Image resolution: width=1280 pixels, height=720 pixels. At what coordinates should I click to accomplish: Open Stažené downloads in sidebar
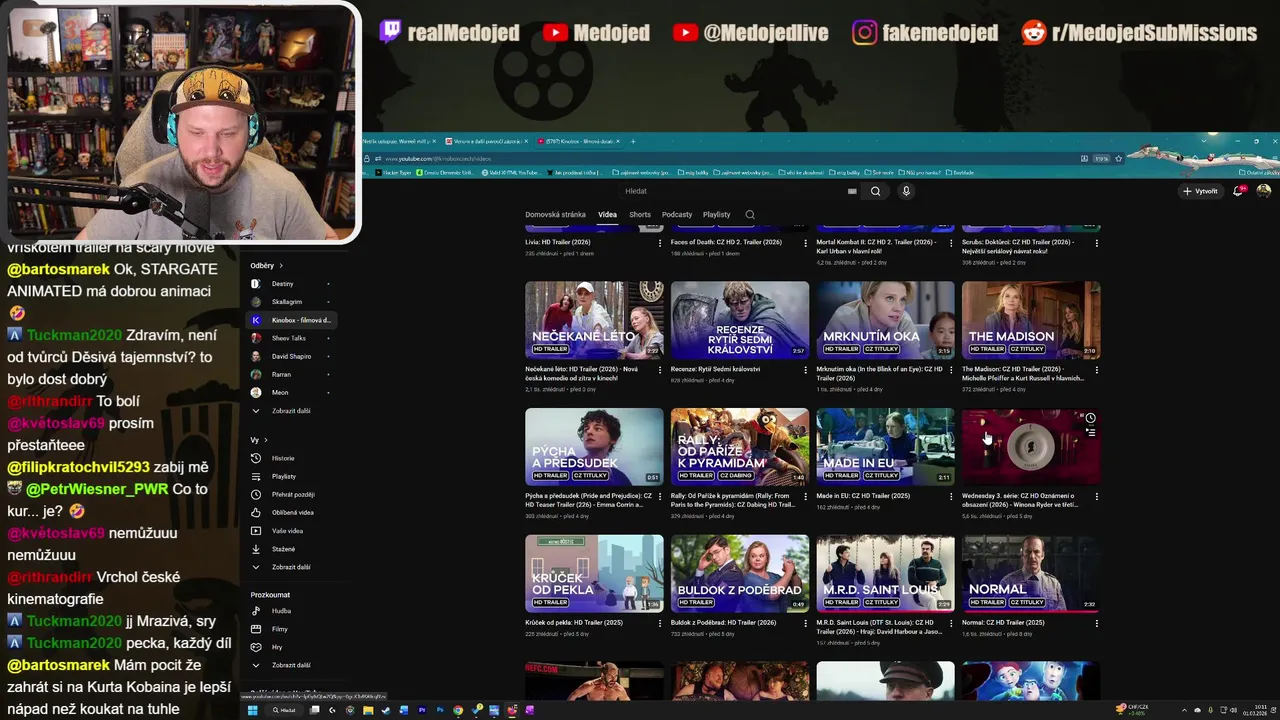[283, 549]
